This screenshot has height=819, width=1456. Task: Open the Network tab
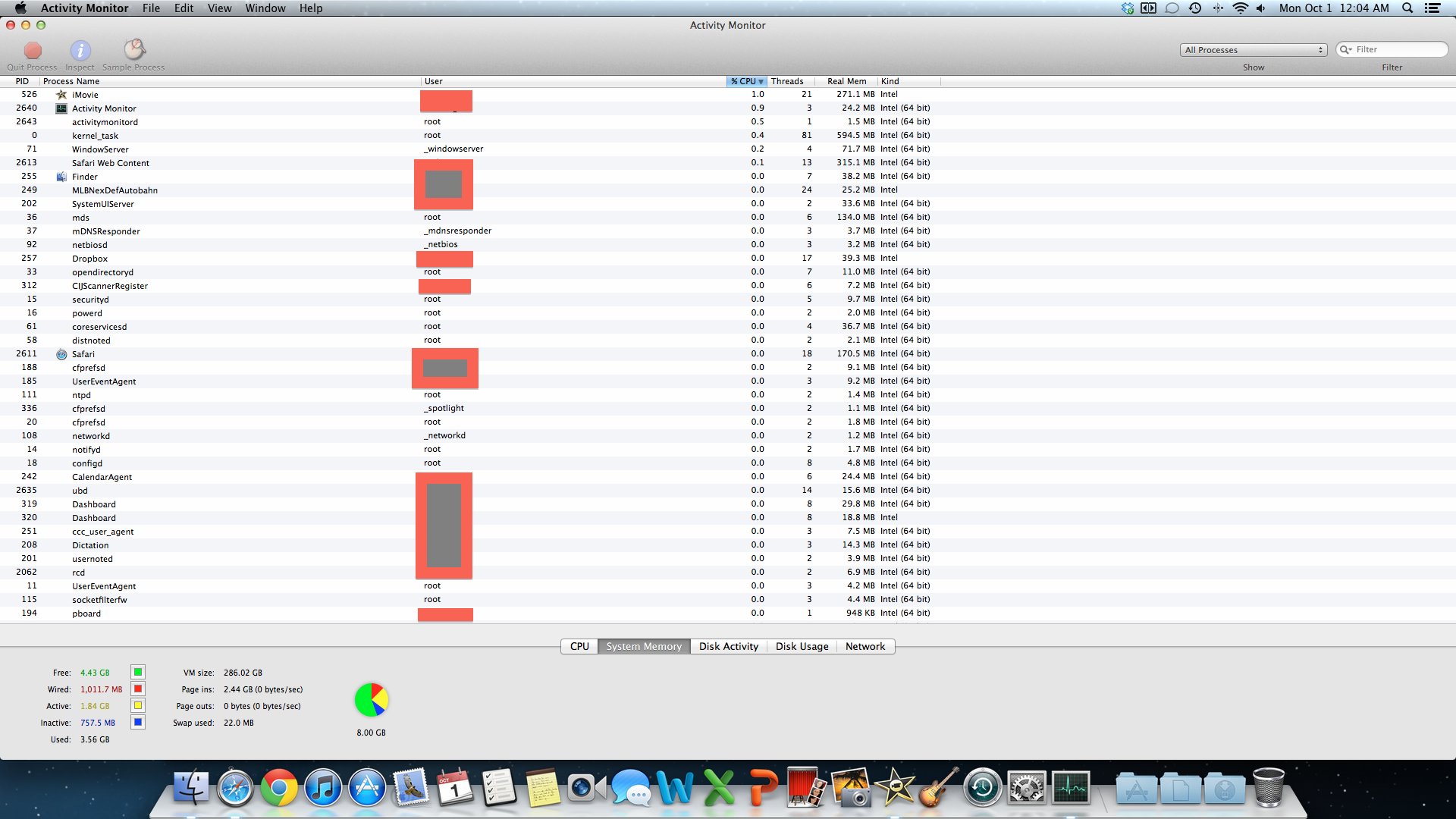(x=865, y=647)
